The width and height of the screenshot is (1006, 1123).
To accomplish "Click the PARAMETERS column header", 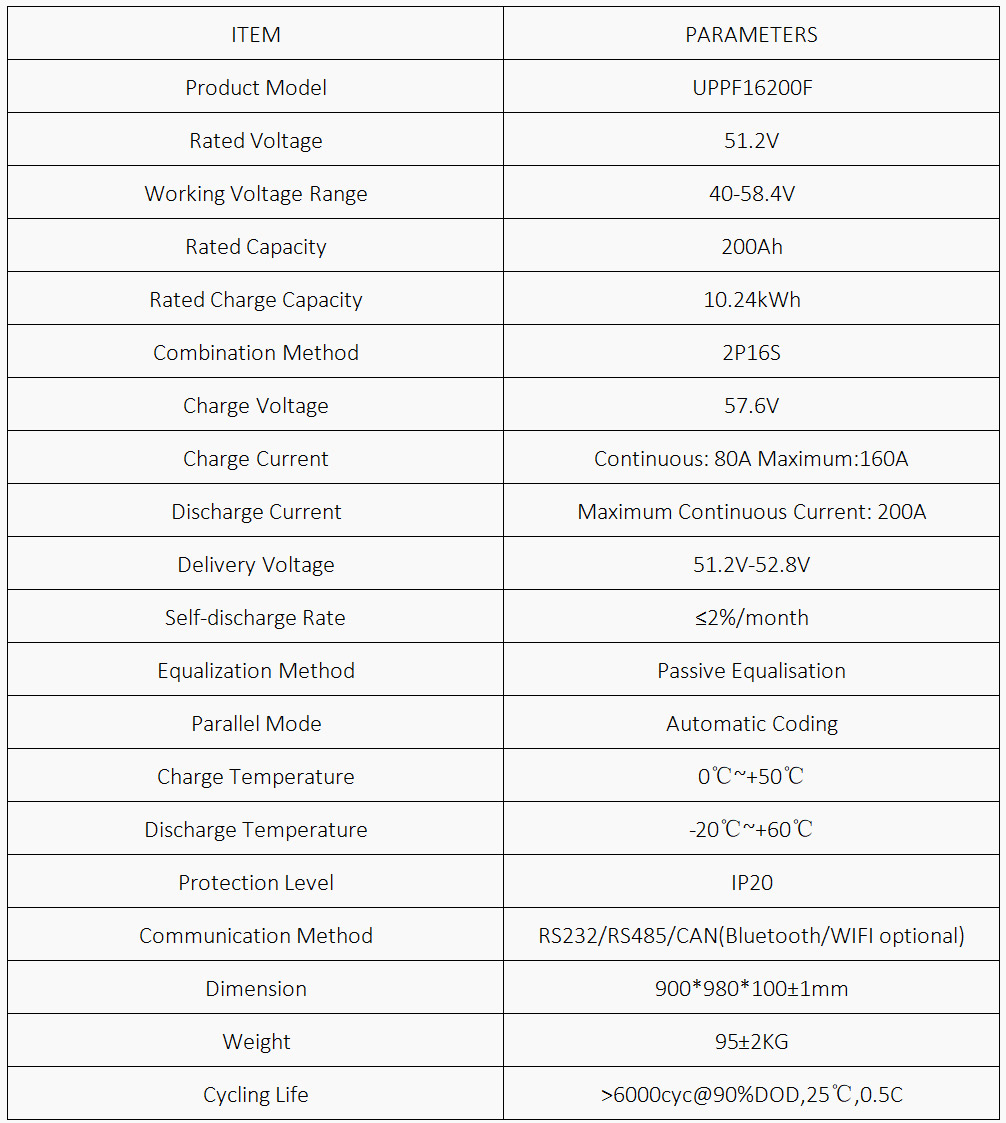I will (751, 35).
